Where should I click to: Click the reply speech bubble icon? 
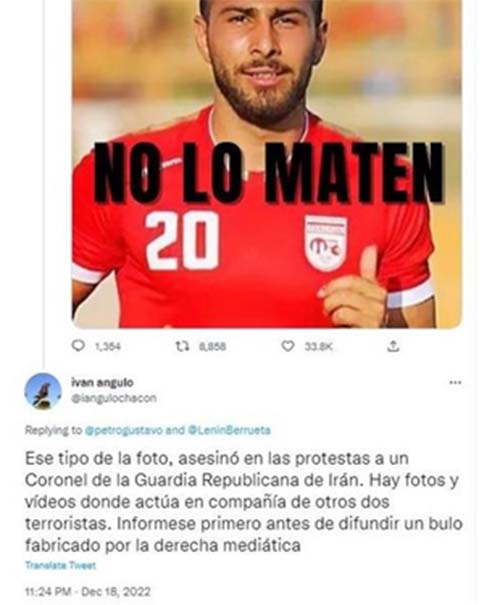[x=78, y=345]
